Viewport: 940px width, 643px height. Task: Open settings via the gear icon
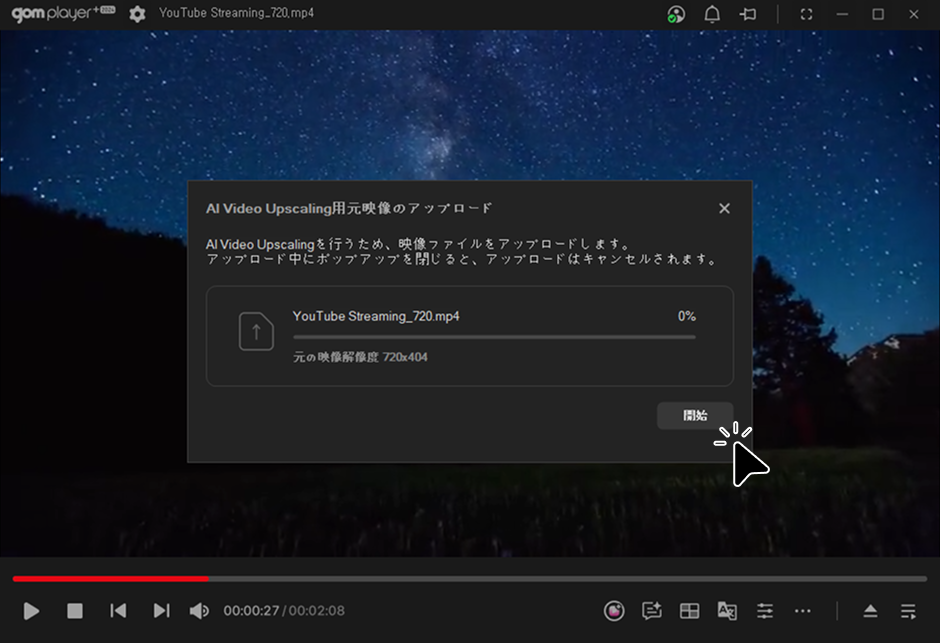pos(137,14)
